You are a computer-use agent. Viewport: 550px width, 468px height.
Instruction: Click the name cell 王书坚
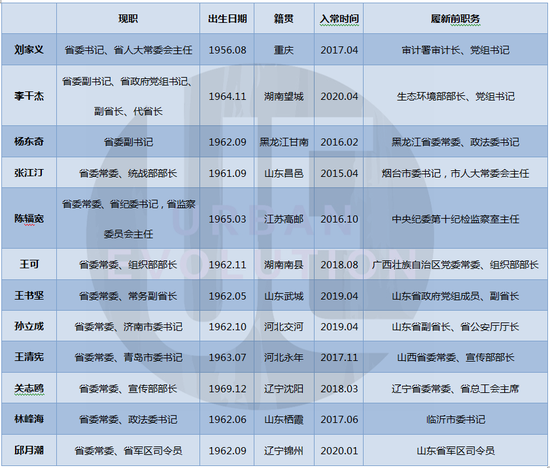tap(29, 295)
